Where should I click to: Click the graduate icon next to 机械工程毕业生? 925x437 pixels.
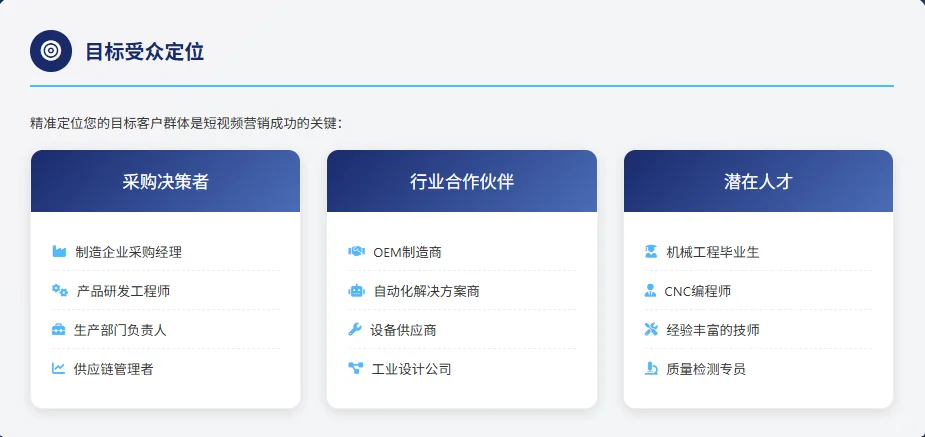[x=651, y=252]
